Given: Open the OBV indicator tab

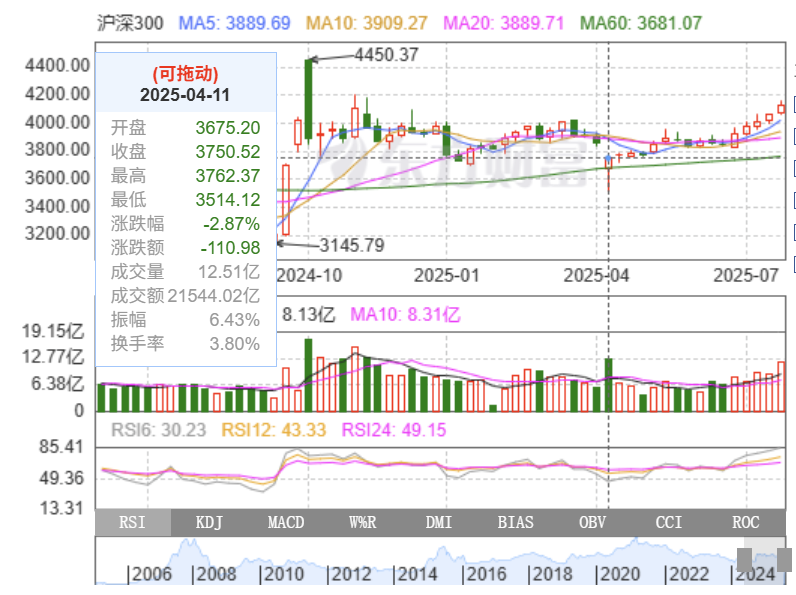Looking at the screenshot, I should [x=592, y=523].
